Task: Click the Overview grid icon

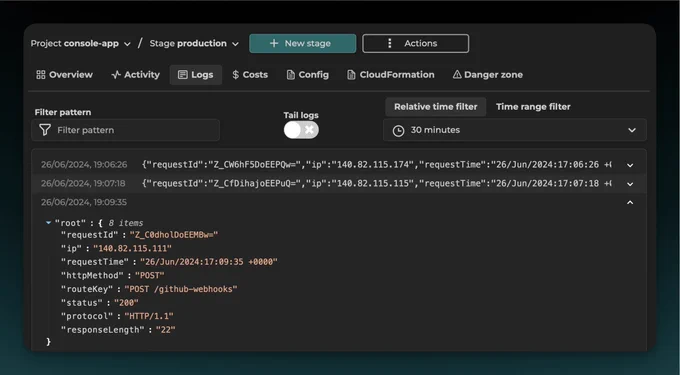Action: [41, 75]
